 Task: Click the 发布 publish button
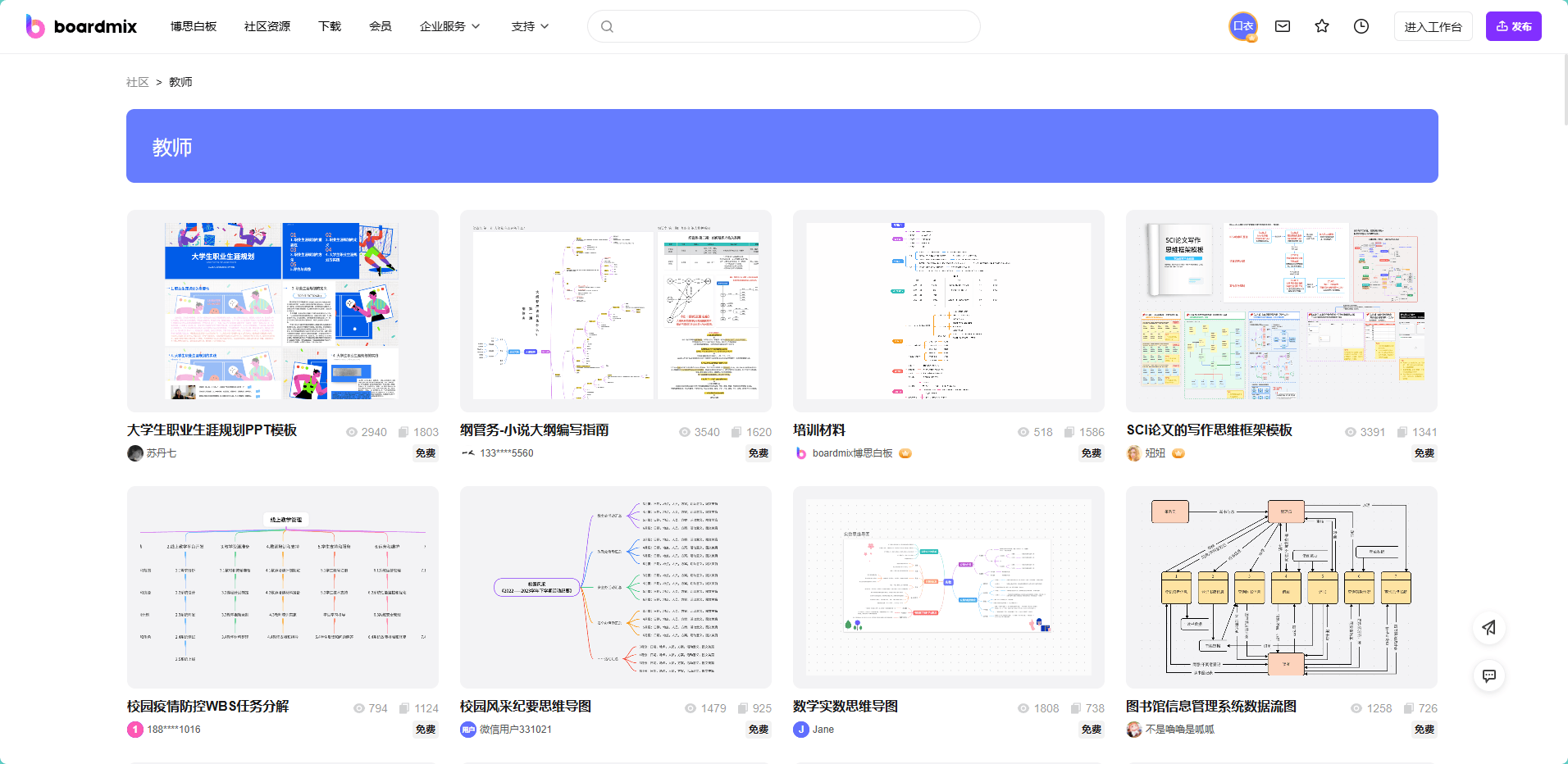point(1513,25)
